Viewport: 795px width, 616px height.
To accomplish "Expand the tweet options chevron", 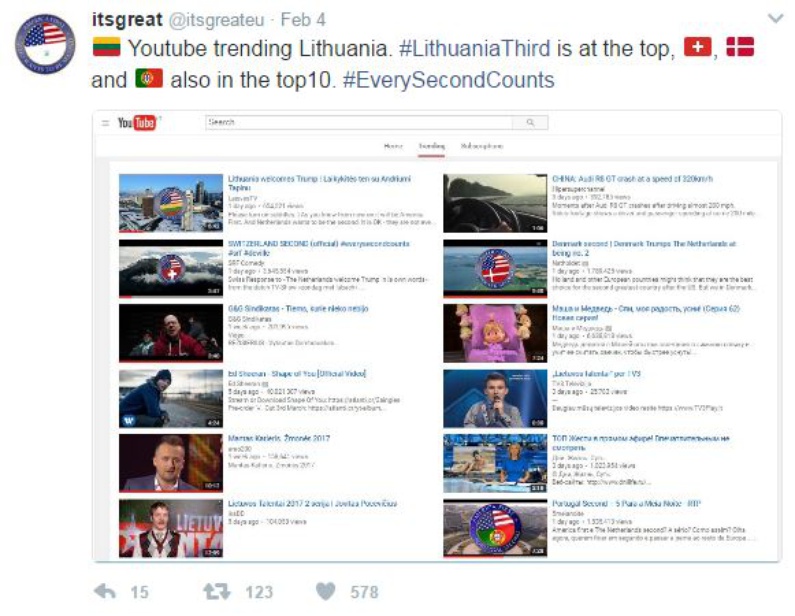I will (776, 19).
